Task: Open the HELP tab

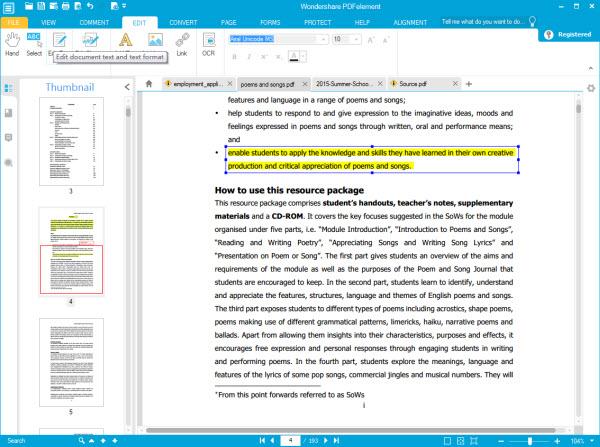Action: click(x=362, y=23)
